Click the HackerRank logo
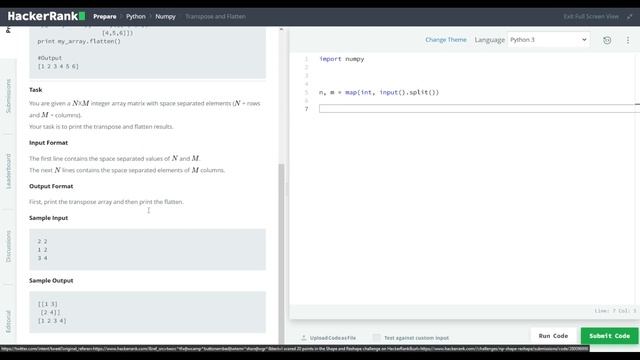640x360 pixels. pos(46,16)
